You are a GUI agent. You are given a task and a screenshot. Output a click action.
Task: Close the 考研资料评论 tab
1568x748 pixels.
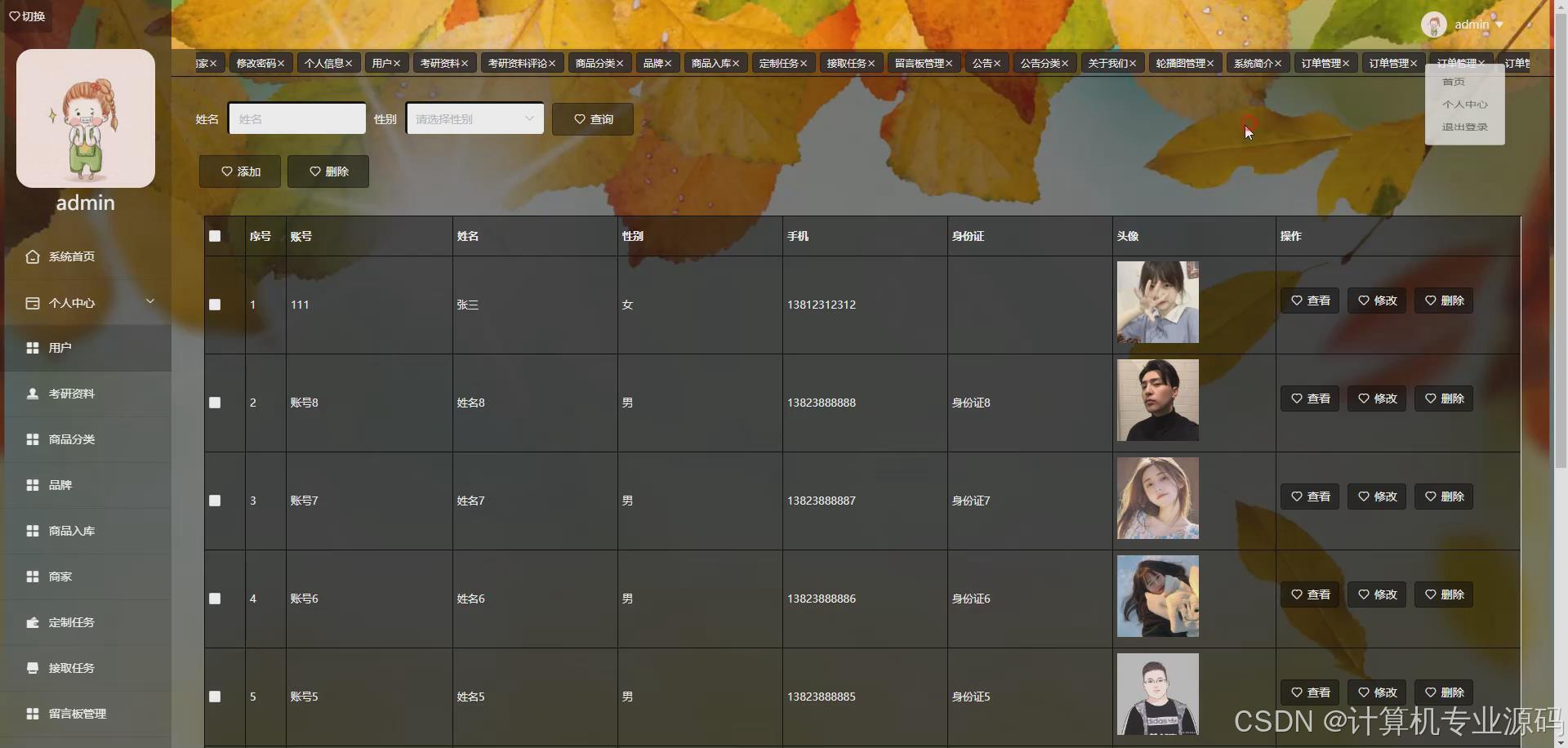[x=552, y=63]
